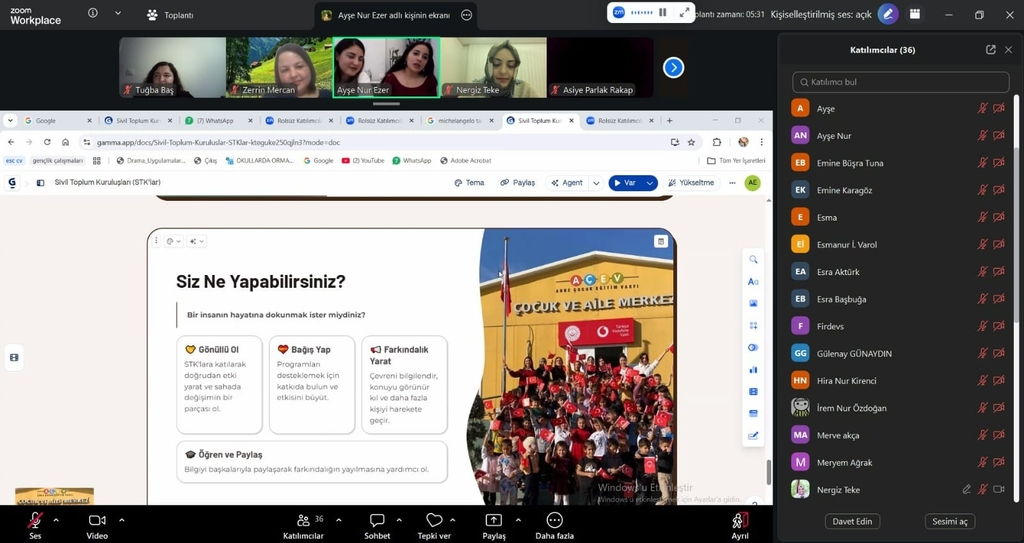Show next participants with blue arrow
Image resolution: width=1024 pixels, height=543 pixels.
674,67
